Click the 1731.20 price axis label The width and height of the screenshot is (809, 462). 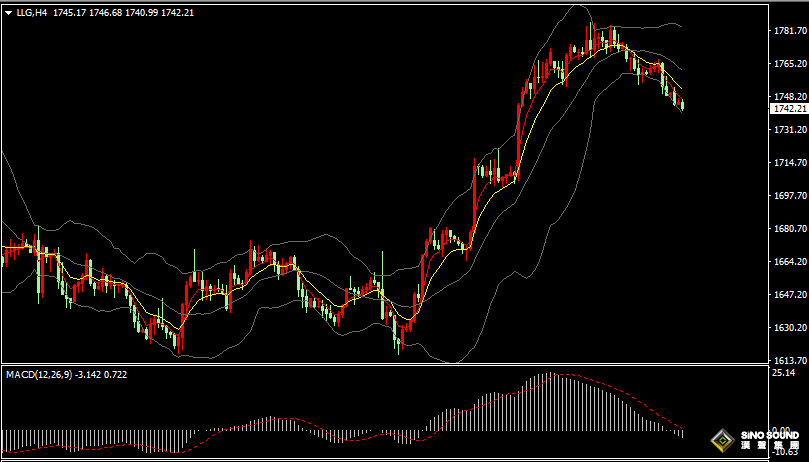[789, 130]
